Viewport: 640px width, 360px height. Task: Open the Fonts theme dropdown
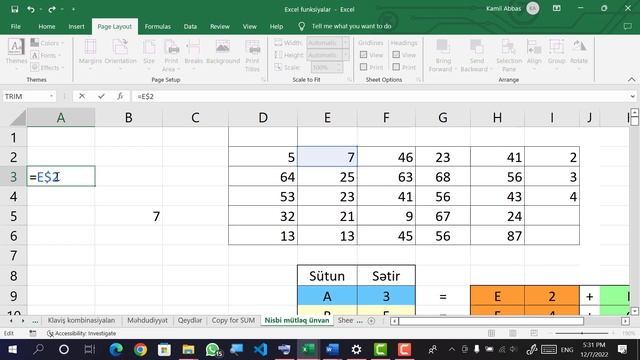point(46,55)
